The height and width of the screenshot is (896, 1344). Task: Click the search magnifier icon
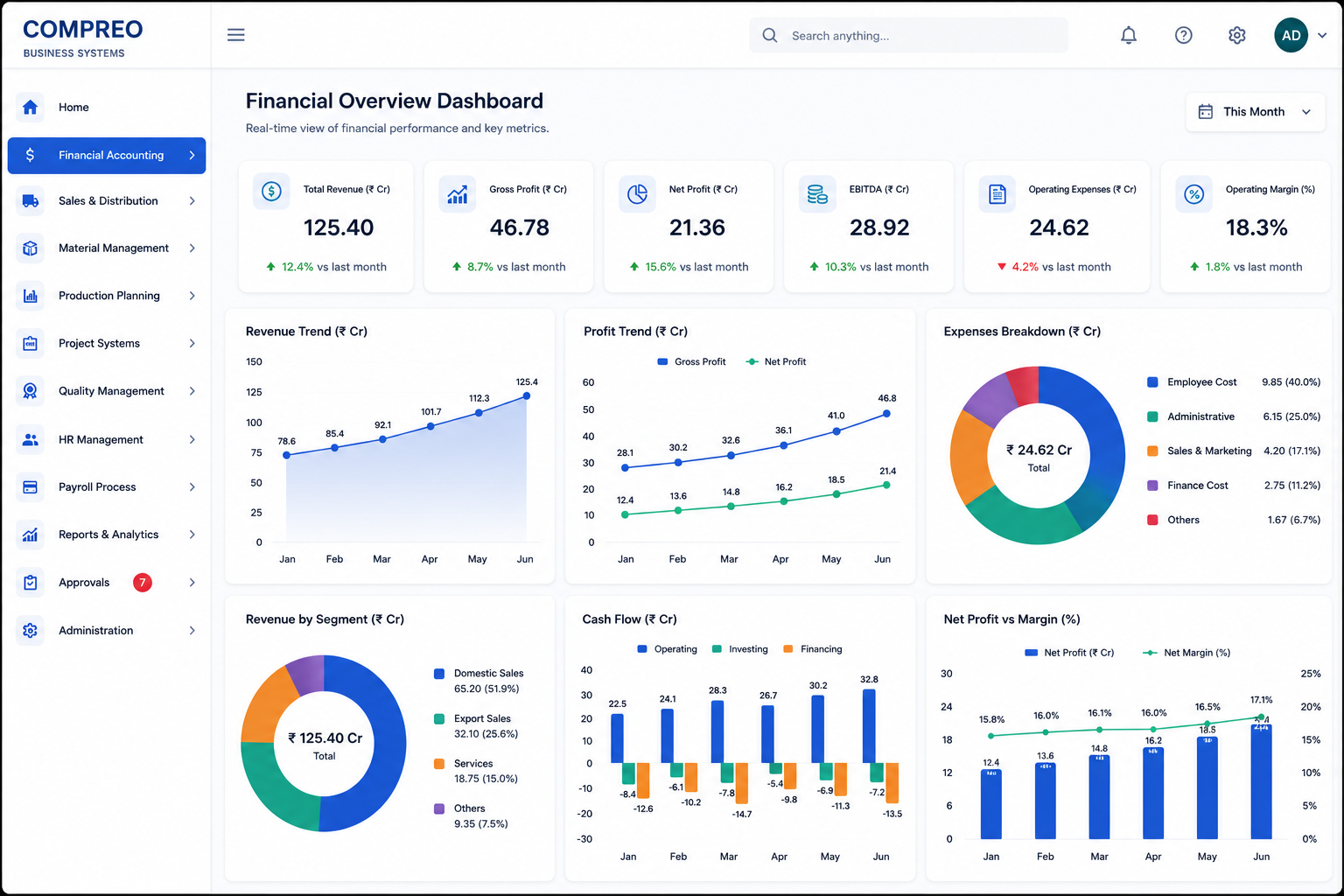(x=770, y=35)
